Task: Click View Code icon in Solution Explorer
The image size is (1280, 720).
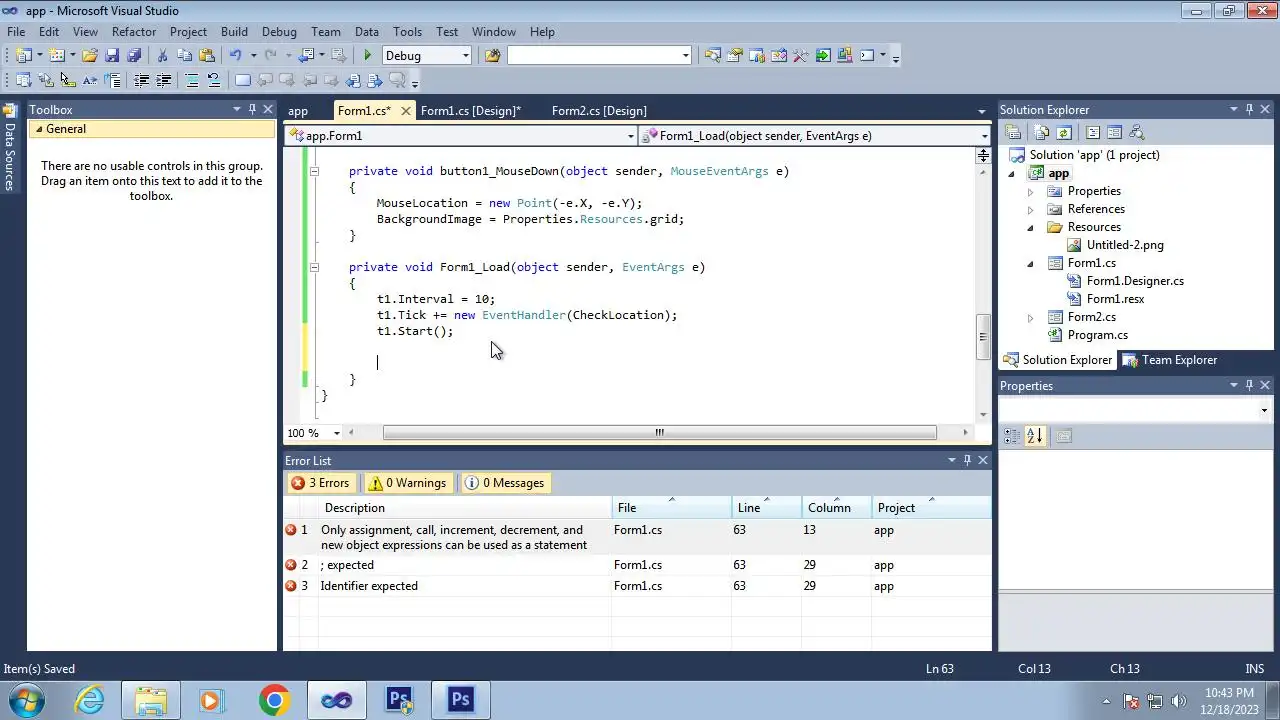Action: (1092, 132)
